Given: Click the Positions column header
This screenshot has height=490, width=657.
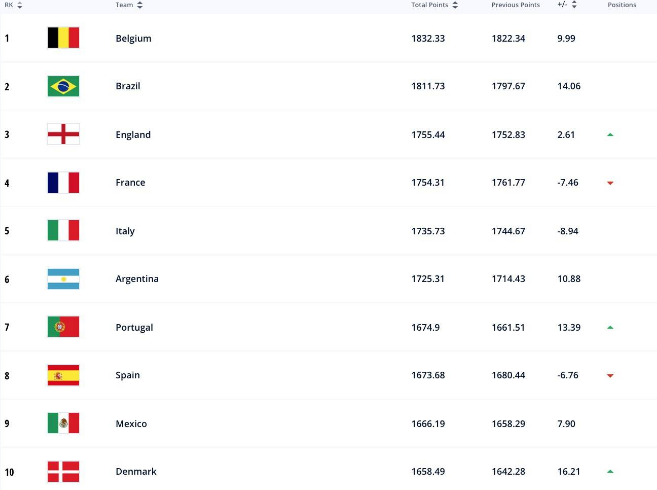Looking at the screenshot, I should [x=622, y=5].
